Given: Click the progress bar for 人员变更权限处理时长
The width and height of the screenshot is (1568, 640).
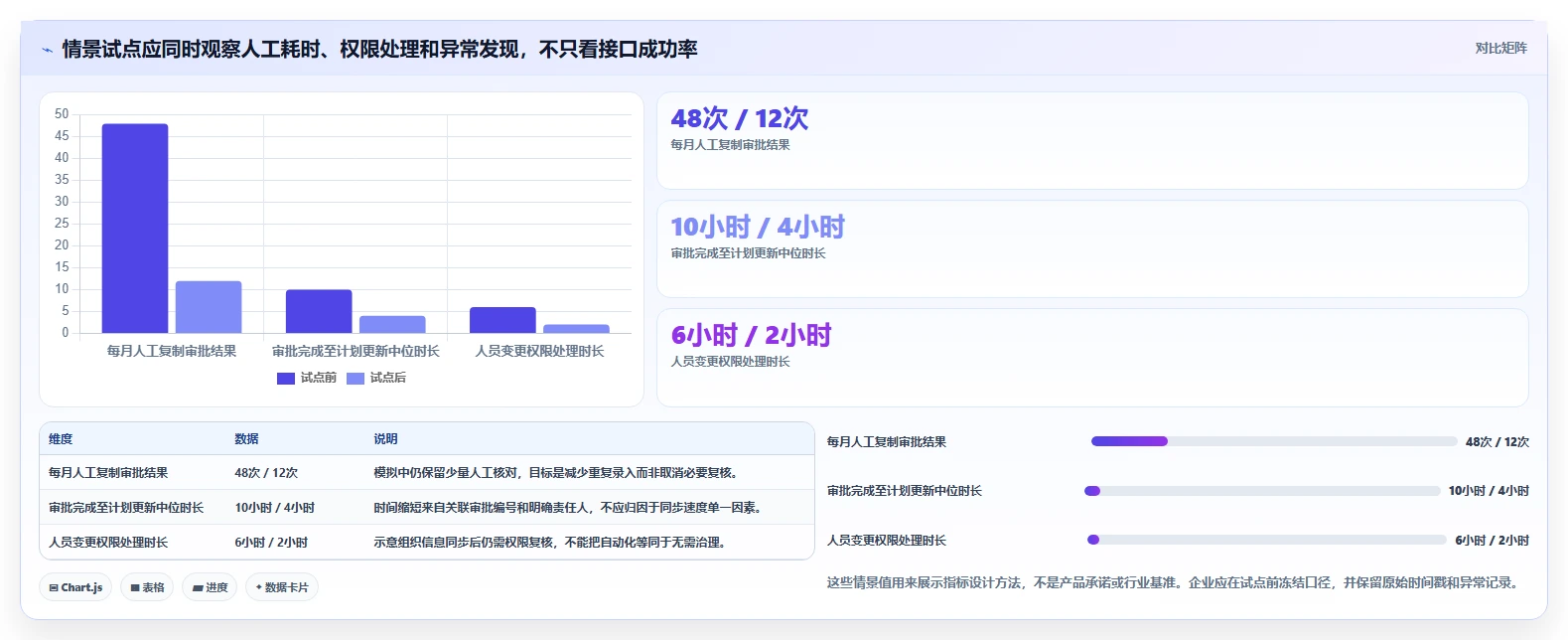Looking at the screenshot, I should (1267, 540).
